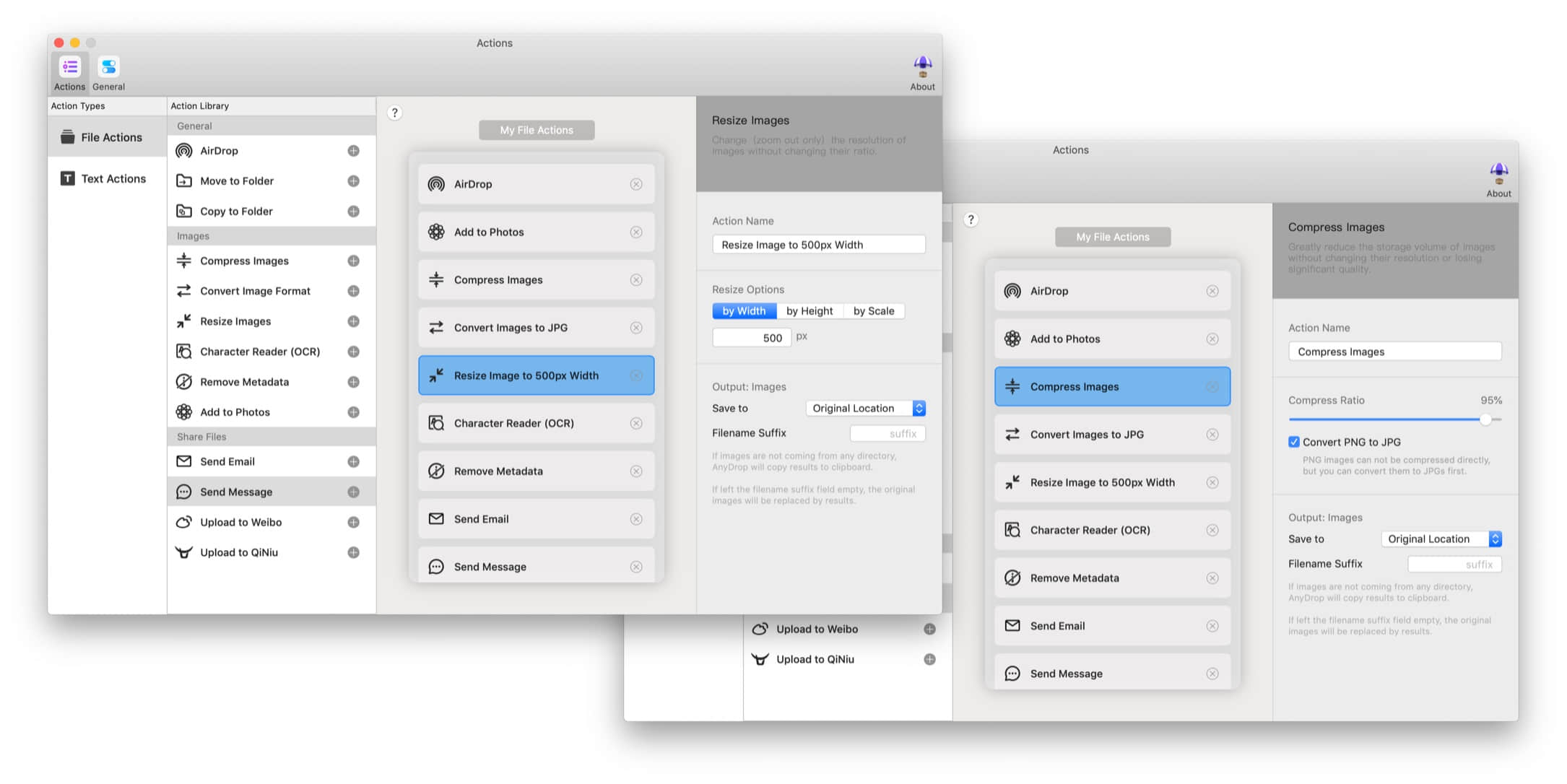1567x784 pixels.
Task: Add Compress Images from library plus icon
Action: (x=353, y=261)
